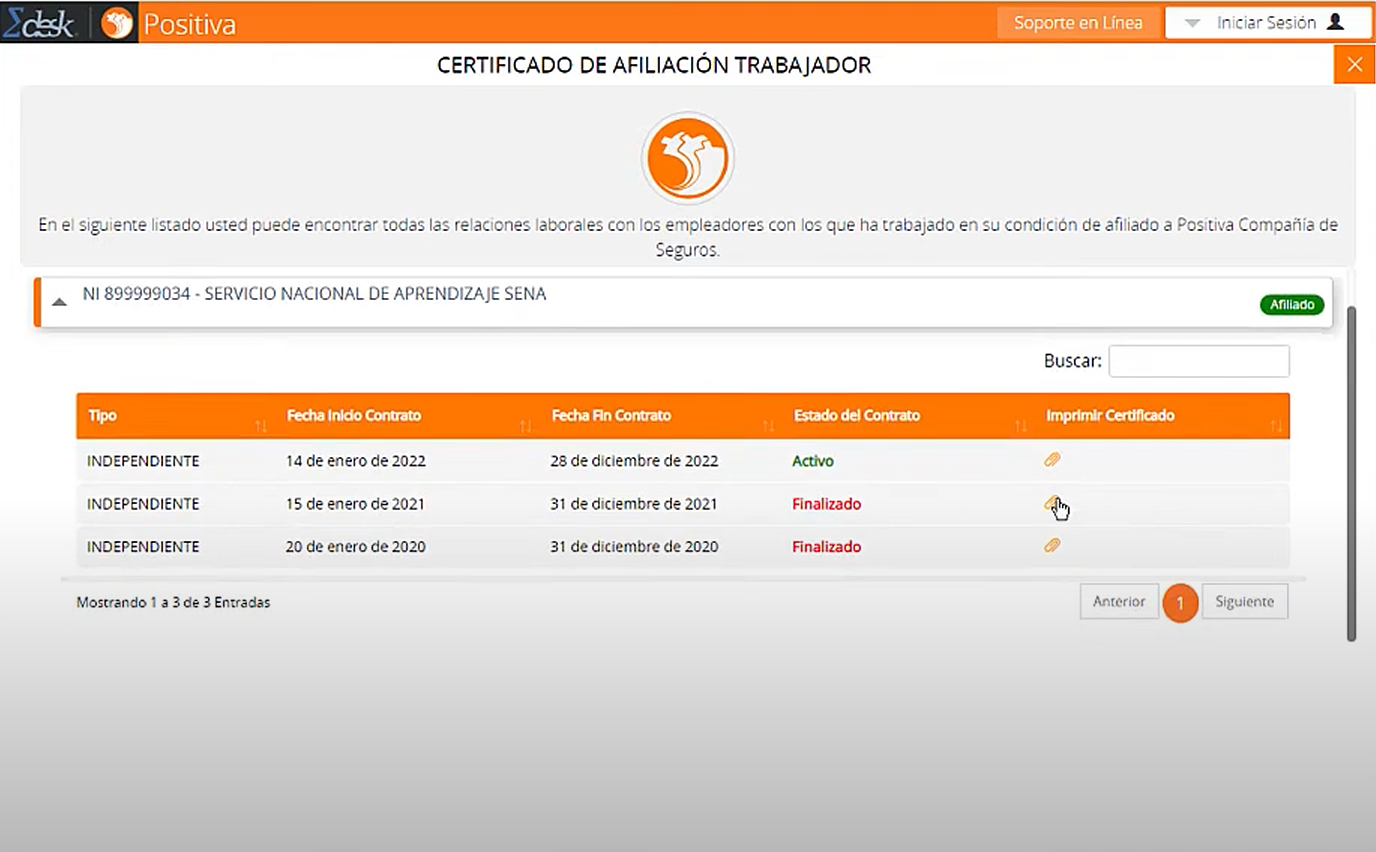The height and width of the screenshot is (852, 1376).
Task: Click inside the Buscar search field
Action: click(x=1198, y=361)
